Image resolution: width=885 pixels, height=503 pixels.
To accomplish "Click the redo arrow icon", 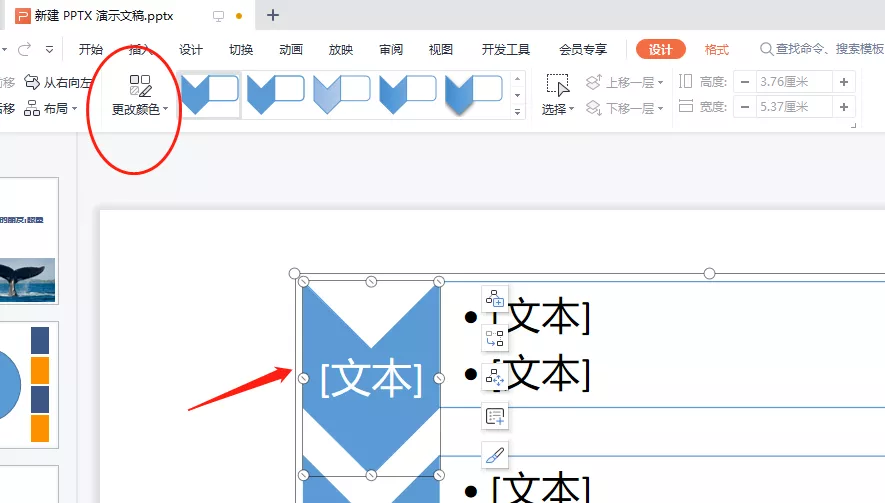I will (24, 50).
